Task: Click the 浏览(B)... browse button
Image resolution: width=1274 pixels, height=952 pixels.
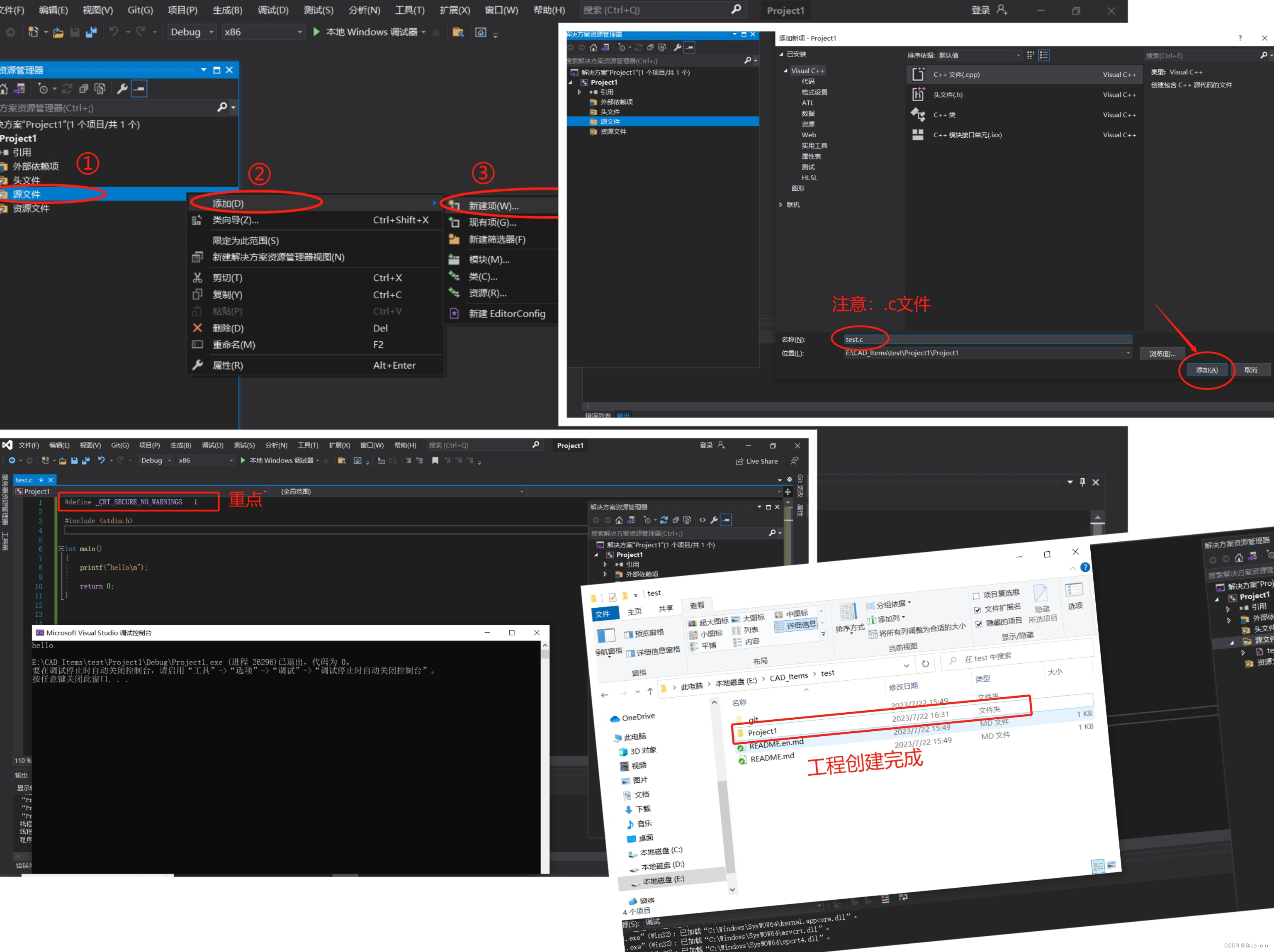Action: [x=1162, y=353]
